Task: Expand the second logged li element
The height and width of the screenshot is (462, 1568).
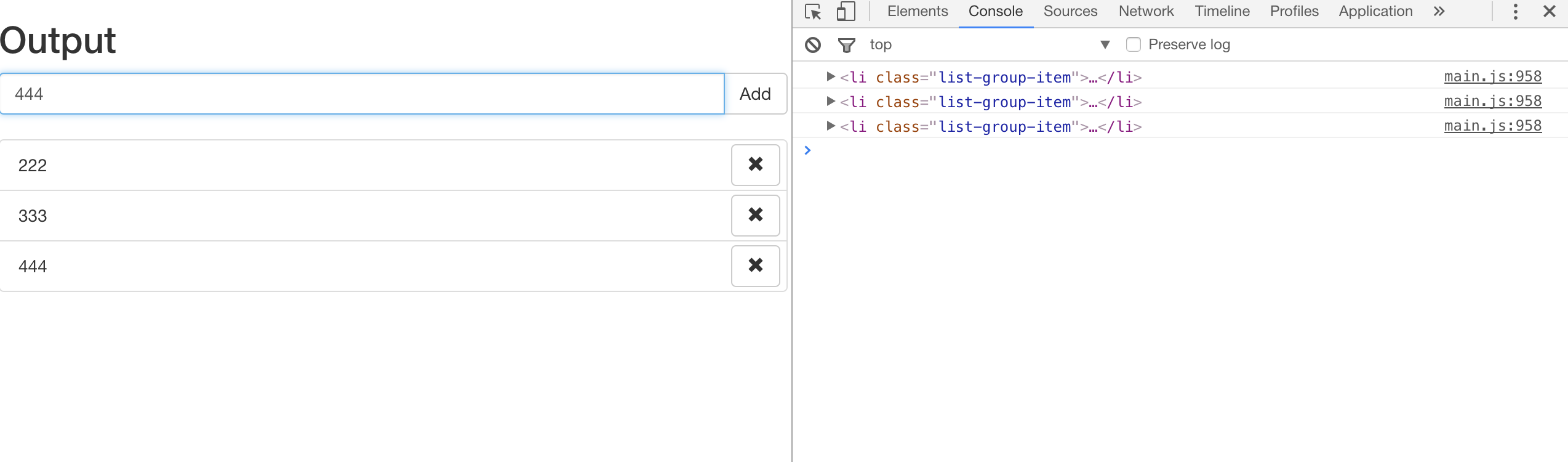Action: tap(831, 102)
